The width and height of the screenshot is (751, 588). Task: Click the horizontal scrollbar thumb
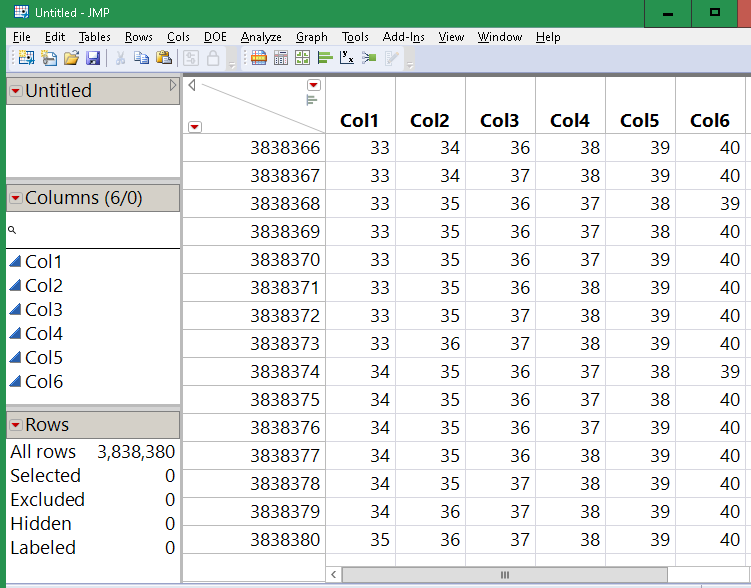[504, 575]
